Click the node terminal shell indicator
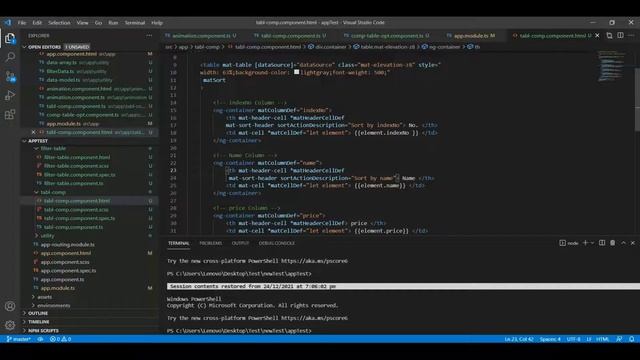The height and width of the screenshot is (360, 640). pos(569,243)
